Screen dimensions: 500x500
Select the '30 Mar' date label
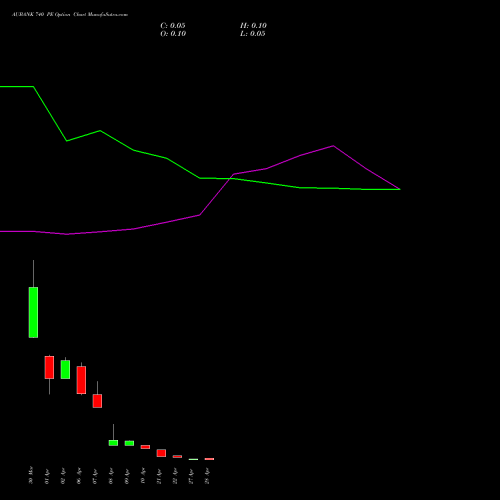click(31, 475)
